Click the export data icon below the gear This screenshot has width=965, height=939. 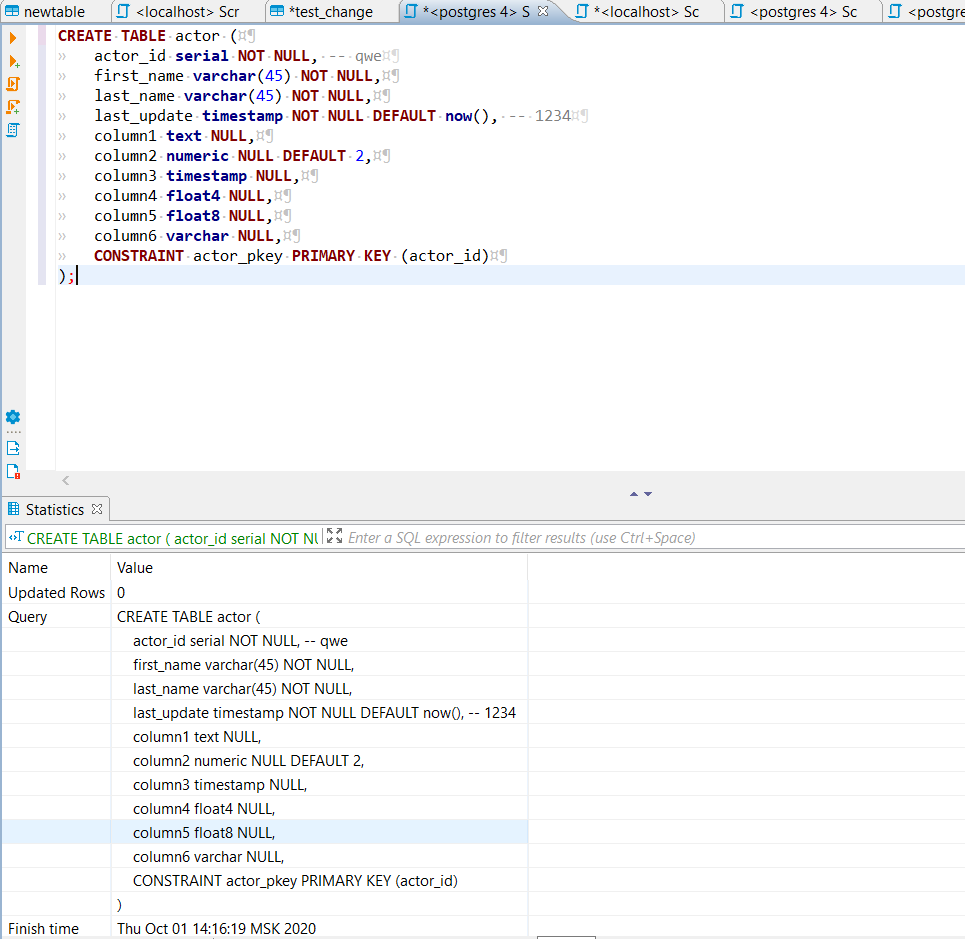[x=13, y=447]
